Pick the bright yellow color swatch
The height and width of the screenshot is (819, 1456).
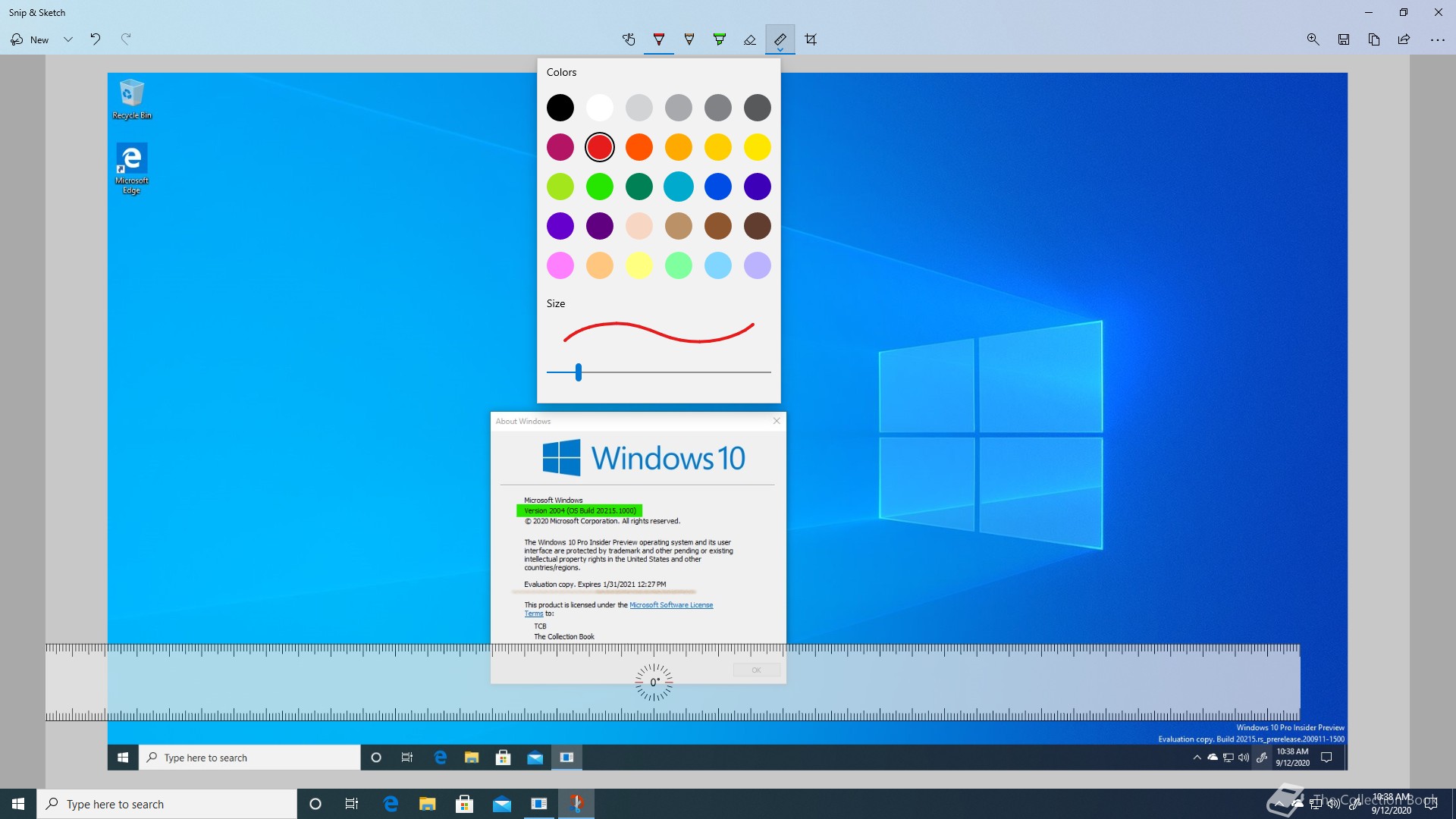[x=758, y=147]
